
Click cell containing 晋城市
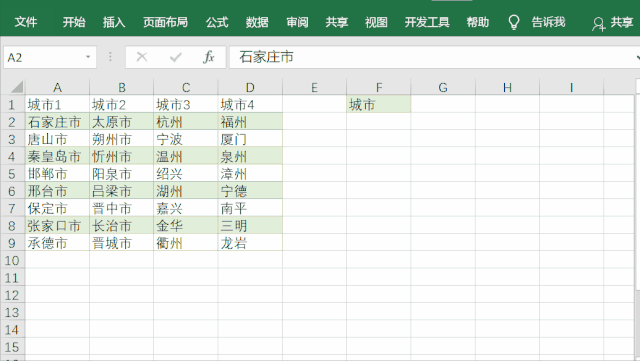(122, 243)
